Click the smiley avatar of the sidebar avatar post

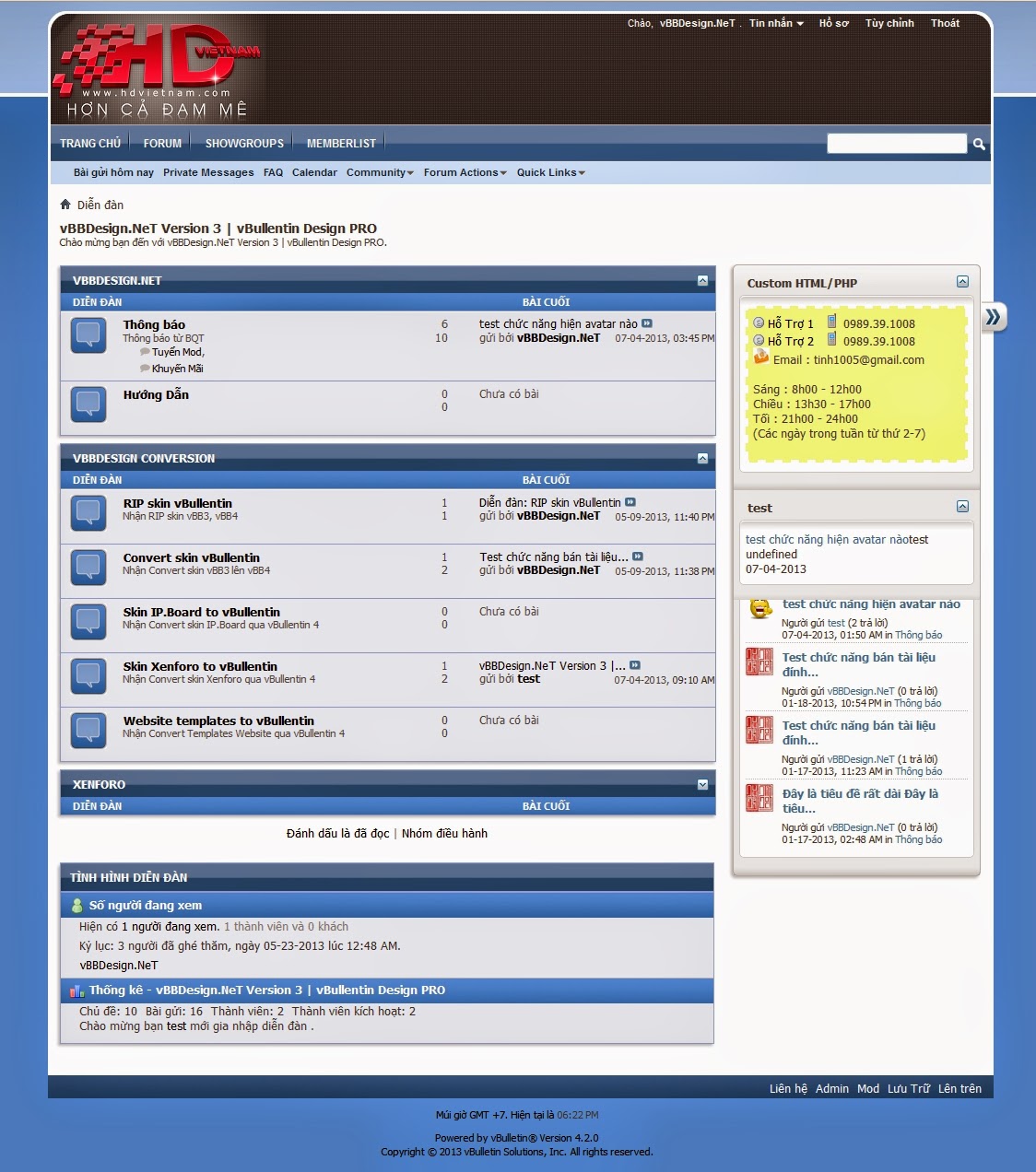(760, 609)
